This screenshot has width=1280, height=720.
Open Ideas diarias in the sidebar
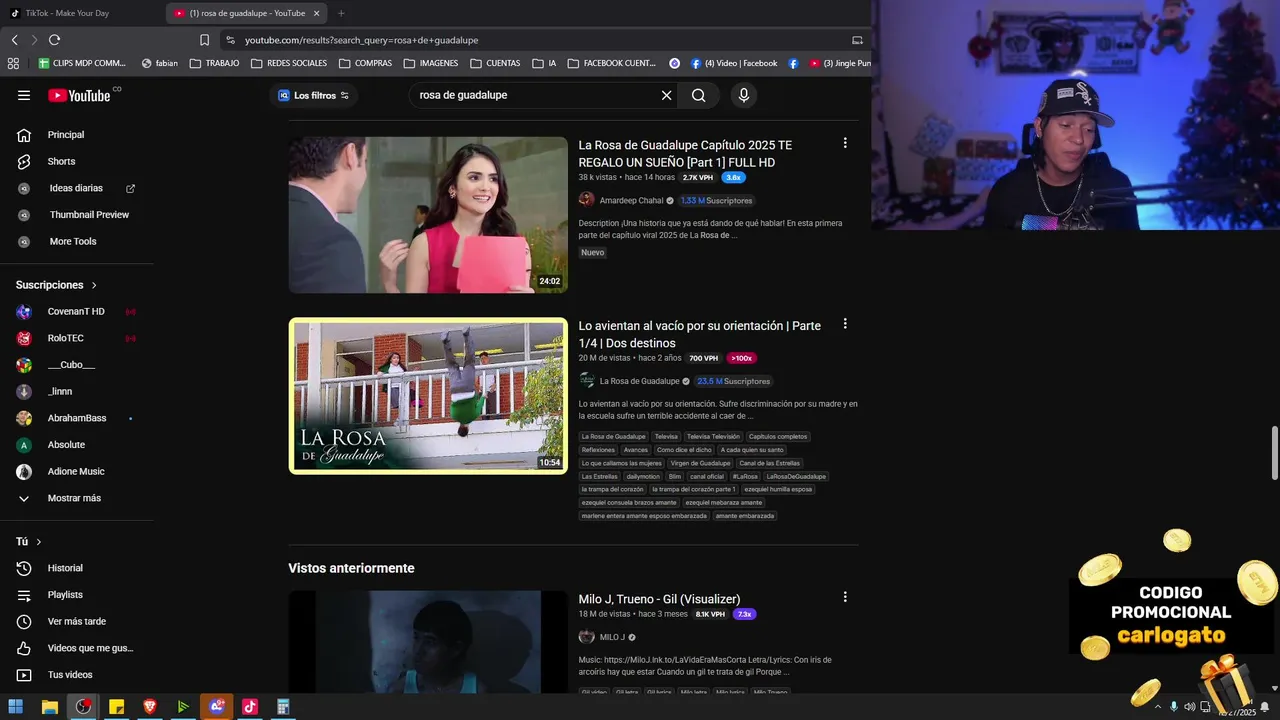[77, 188]
